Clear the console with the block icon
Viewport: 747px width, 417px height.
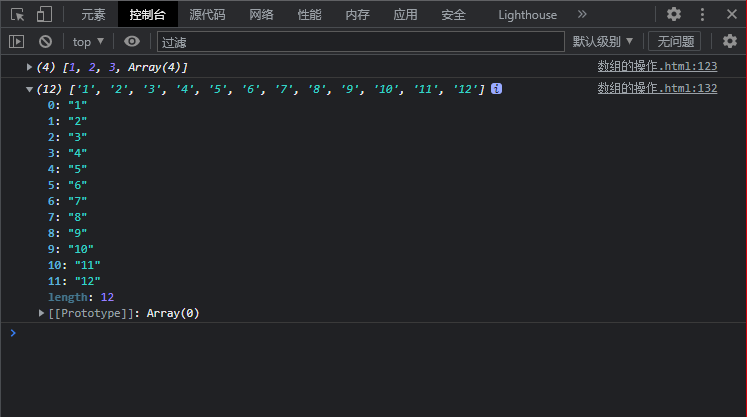click(x=45, y=42)
